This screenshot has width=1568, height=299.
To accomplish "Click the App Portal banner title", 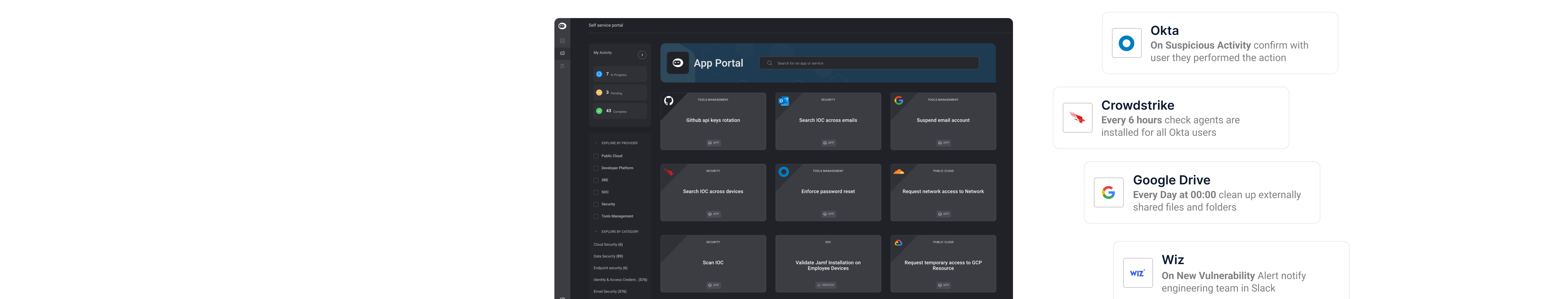I will (718, 63).
